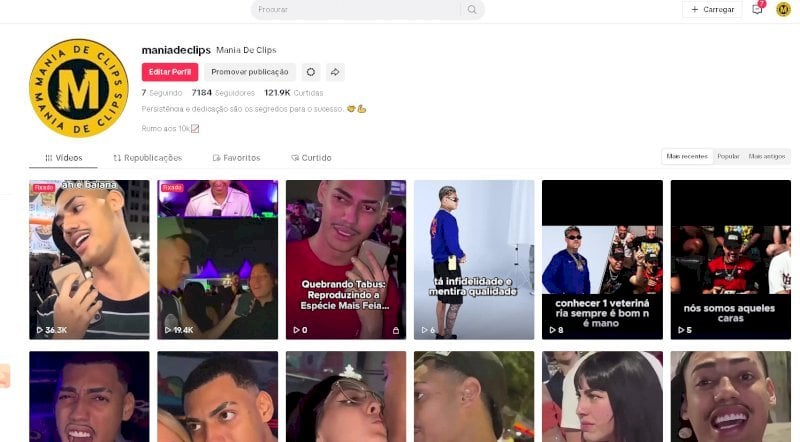Sort videos by Mais antigos
The image size is (800, 442).
(x=766, y=156)
